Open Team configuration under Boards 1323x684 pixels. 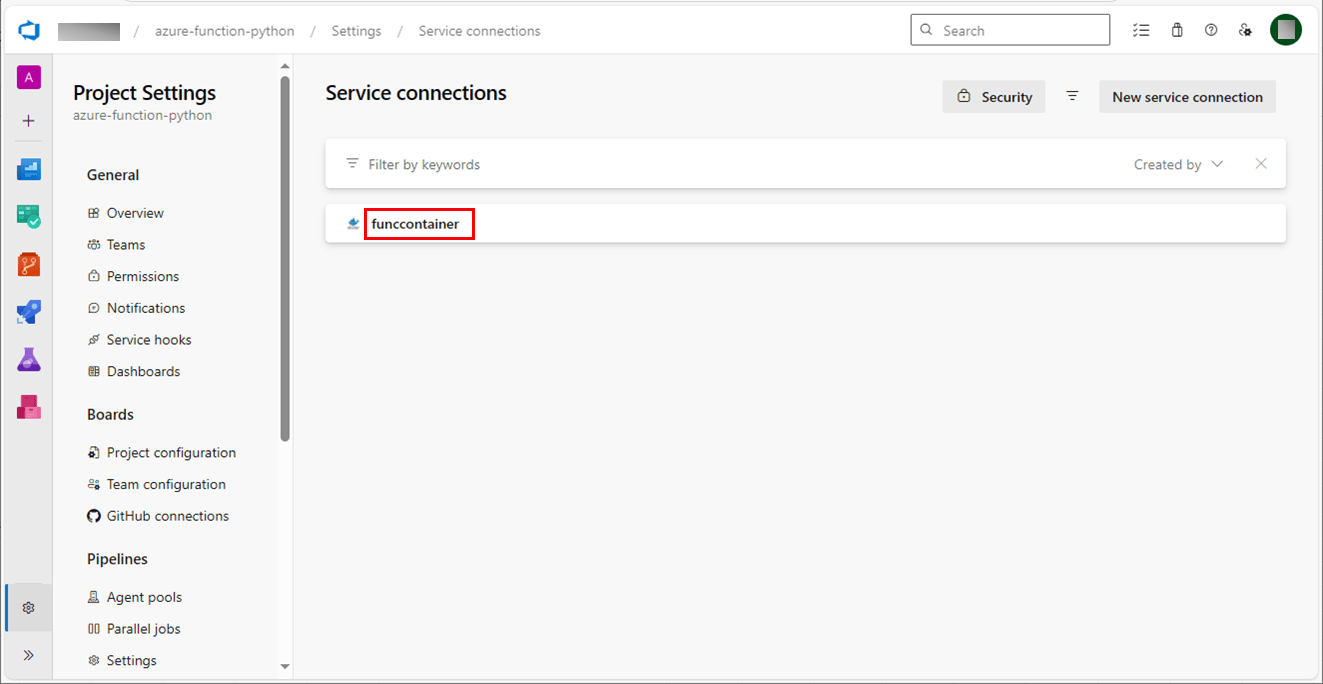pos(157,484)
